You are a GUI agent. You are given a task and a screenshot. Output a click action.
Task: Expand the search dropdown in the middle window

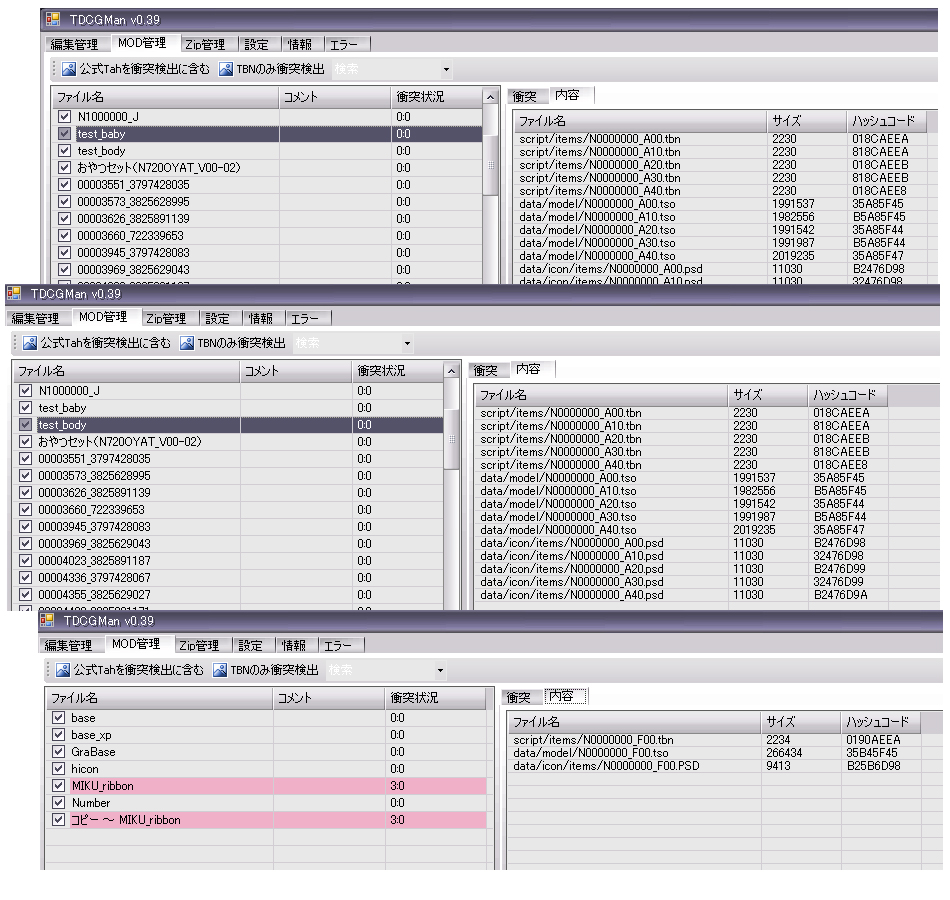pyautogui.click(x=407, y=344)
